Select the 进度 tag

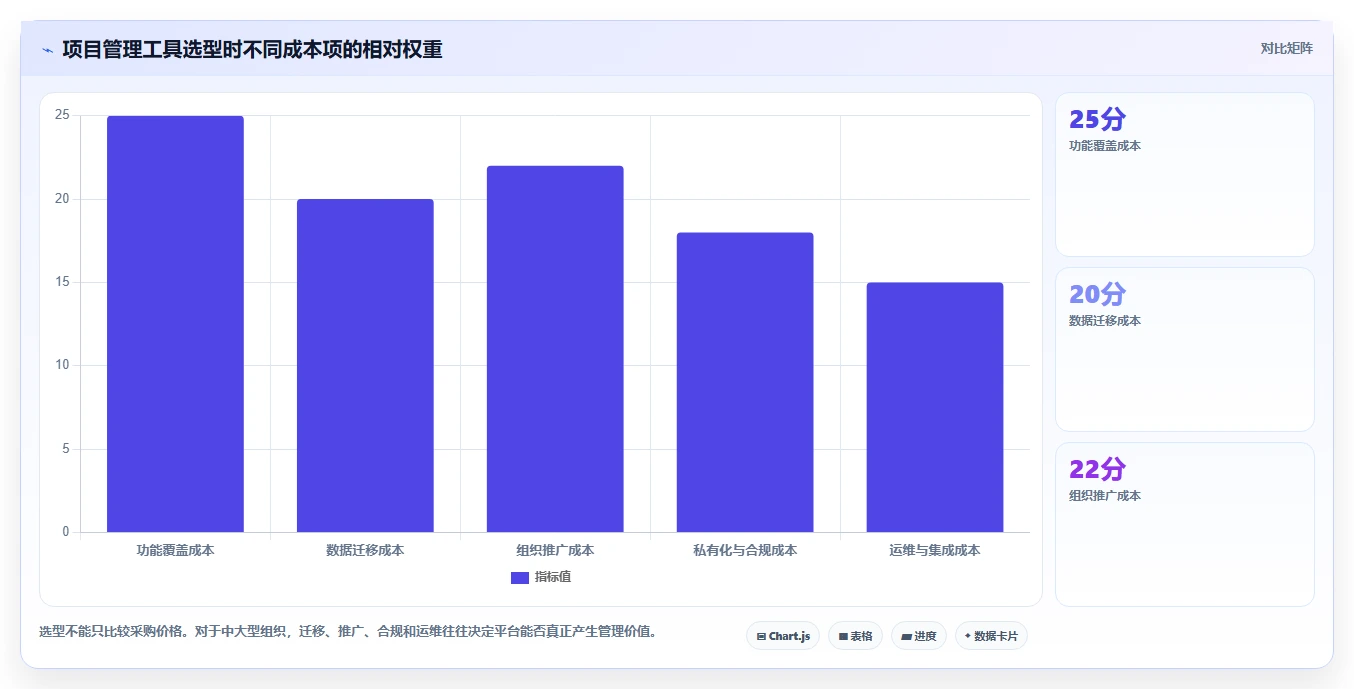point(919,636)
